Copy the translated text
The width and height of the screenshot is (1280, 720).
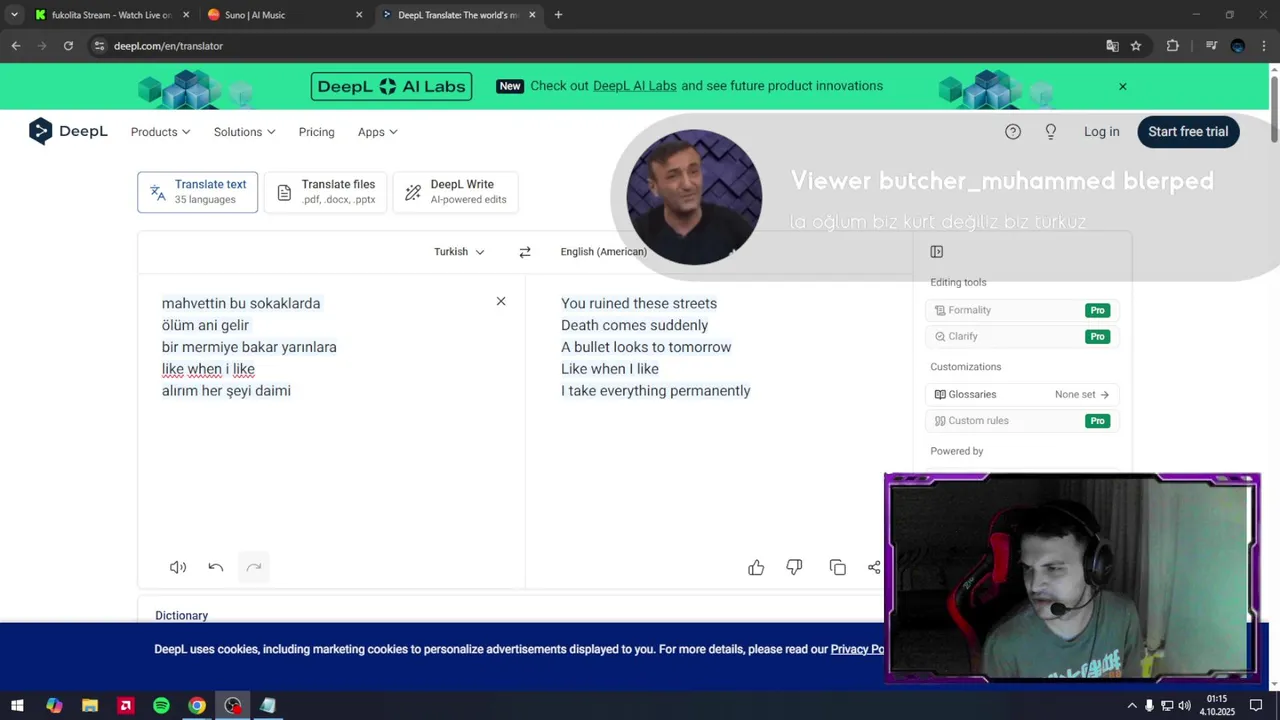(838, 568)
